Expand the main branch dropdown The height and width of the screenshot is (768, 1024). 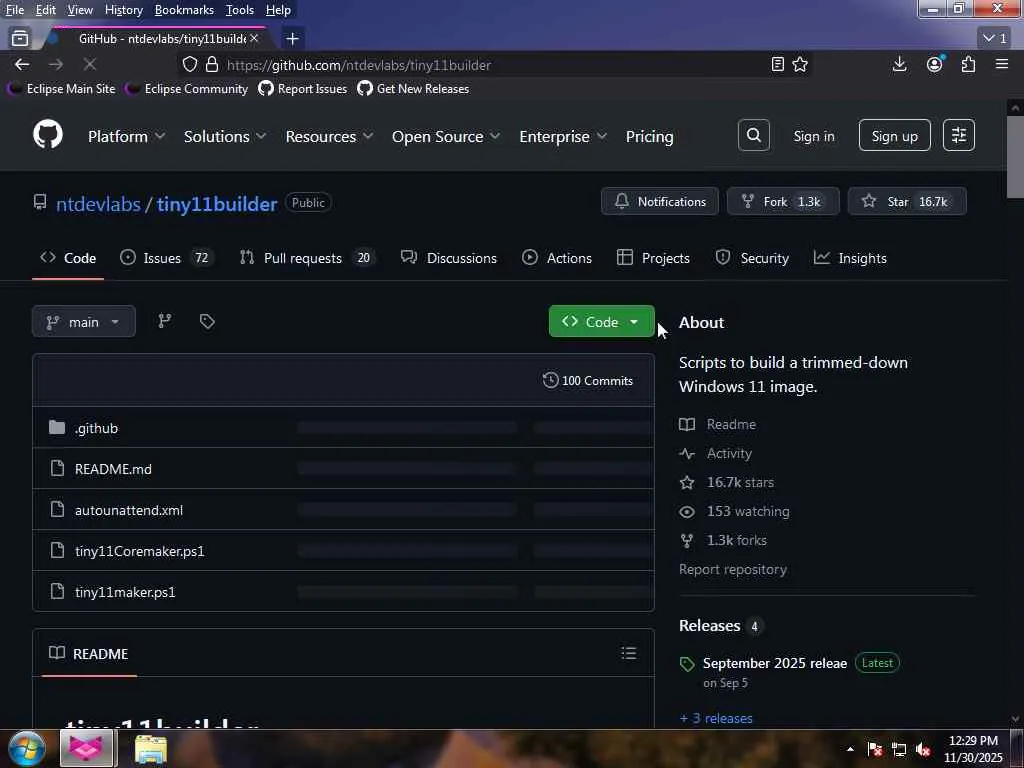(x=84, y=321)
